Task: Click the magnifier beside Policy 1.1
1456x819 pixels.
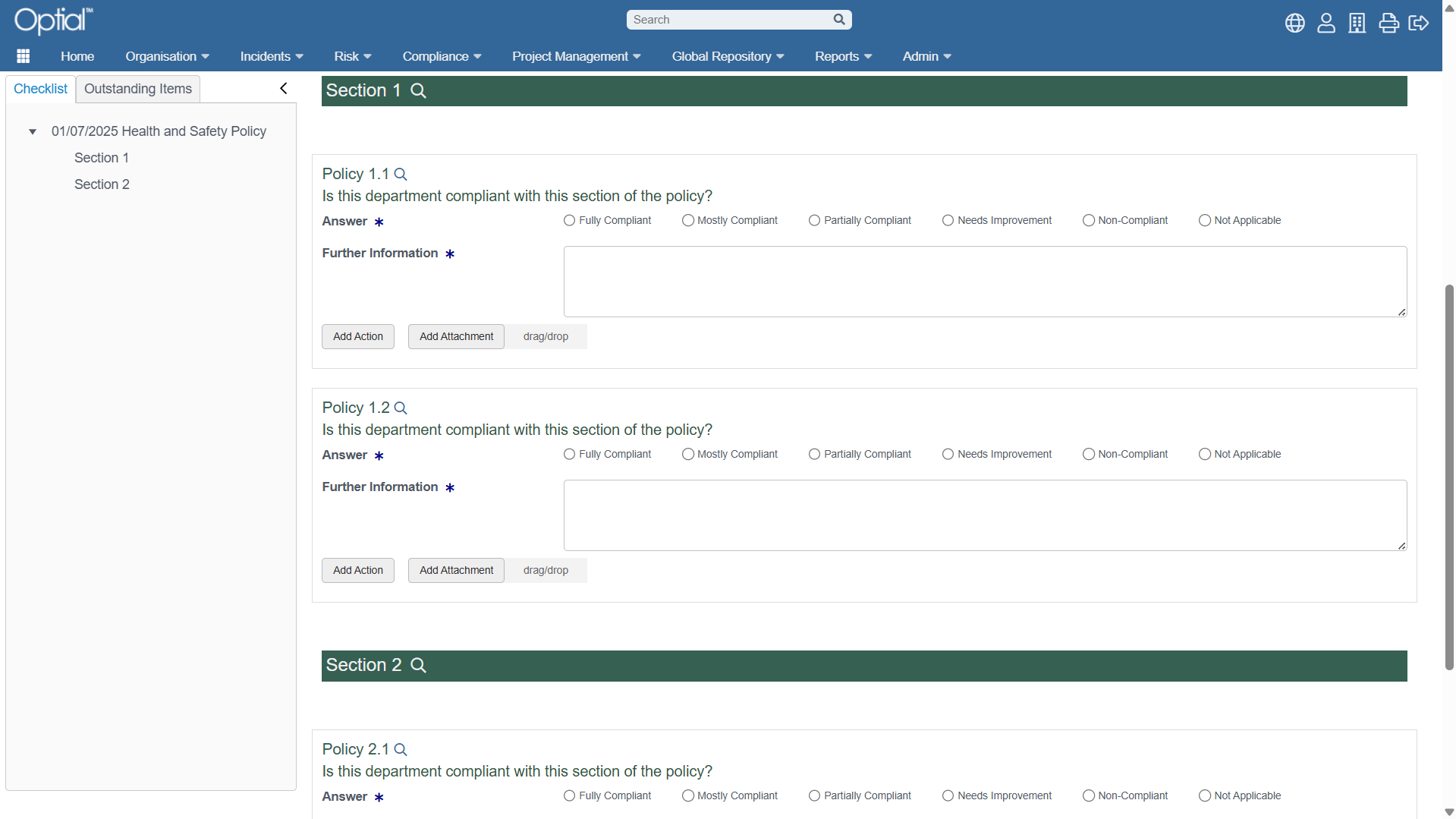Action: click(401, 175)
